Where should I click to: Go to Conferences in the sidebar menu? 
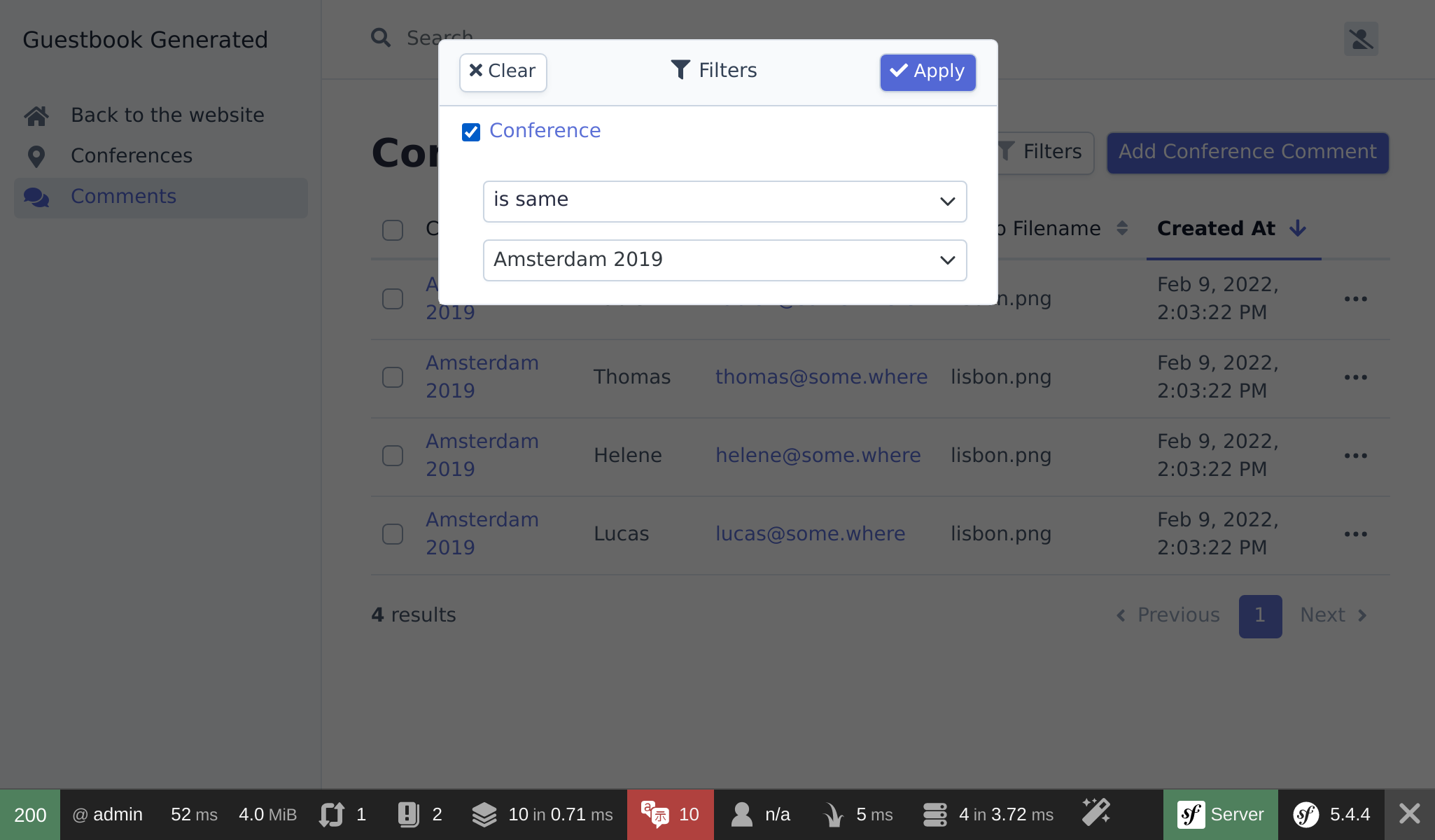click(x=132, y=155)
